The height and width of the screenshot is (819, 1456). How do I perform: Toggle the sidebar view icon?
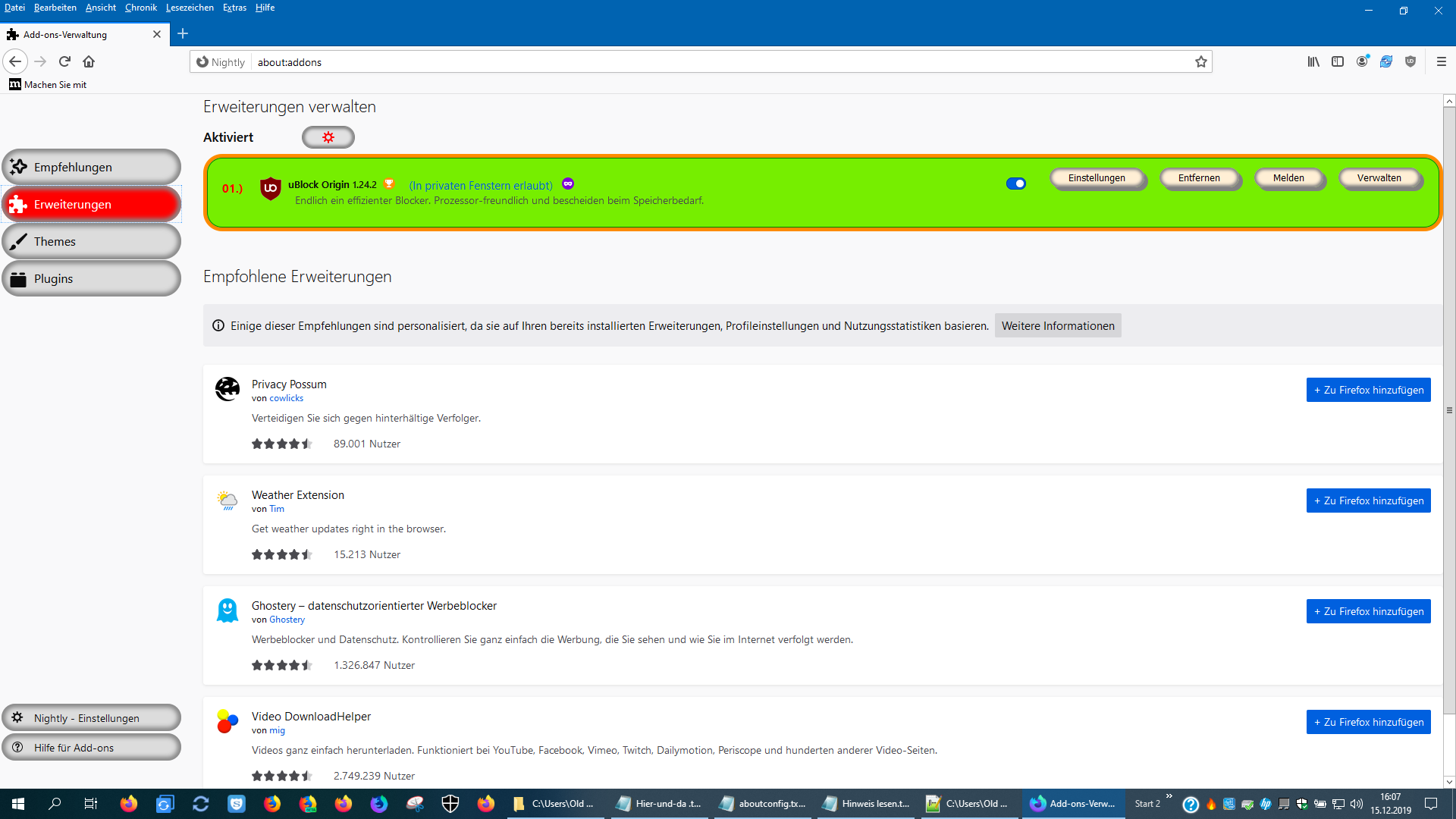1338,62
